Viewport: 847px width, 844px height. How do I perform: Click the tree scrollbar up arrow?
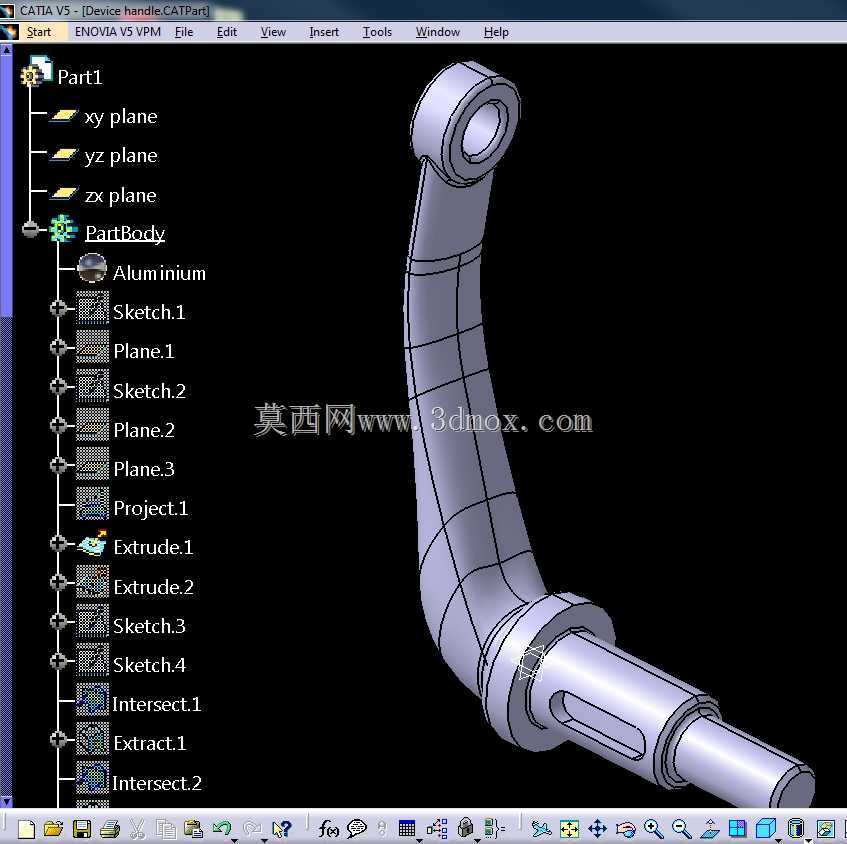6,50
